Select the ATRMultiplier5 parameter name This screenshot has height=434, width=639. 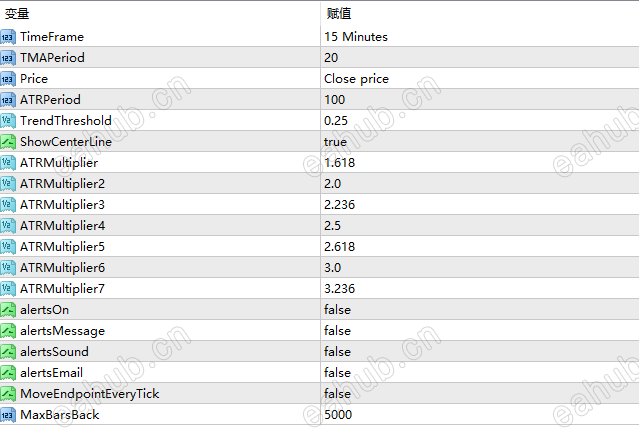tap(62, 246)
